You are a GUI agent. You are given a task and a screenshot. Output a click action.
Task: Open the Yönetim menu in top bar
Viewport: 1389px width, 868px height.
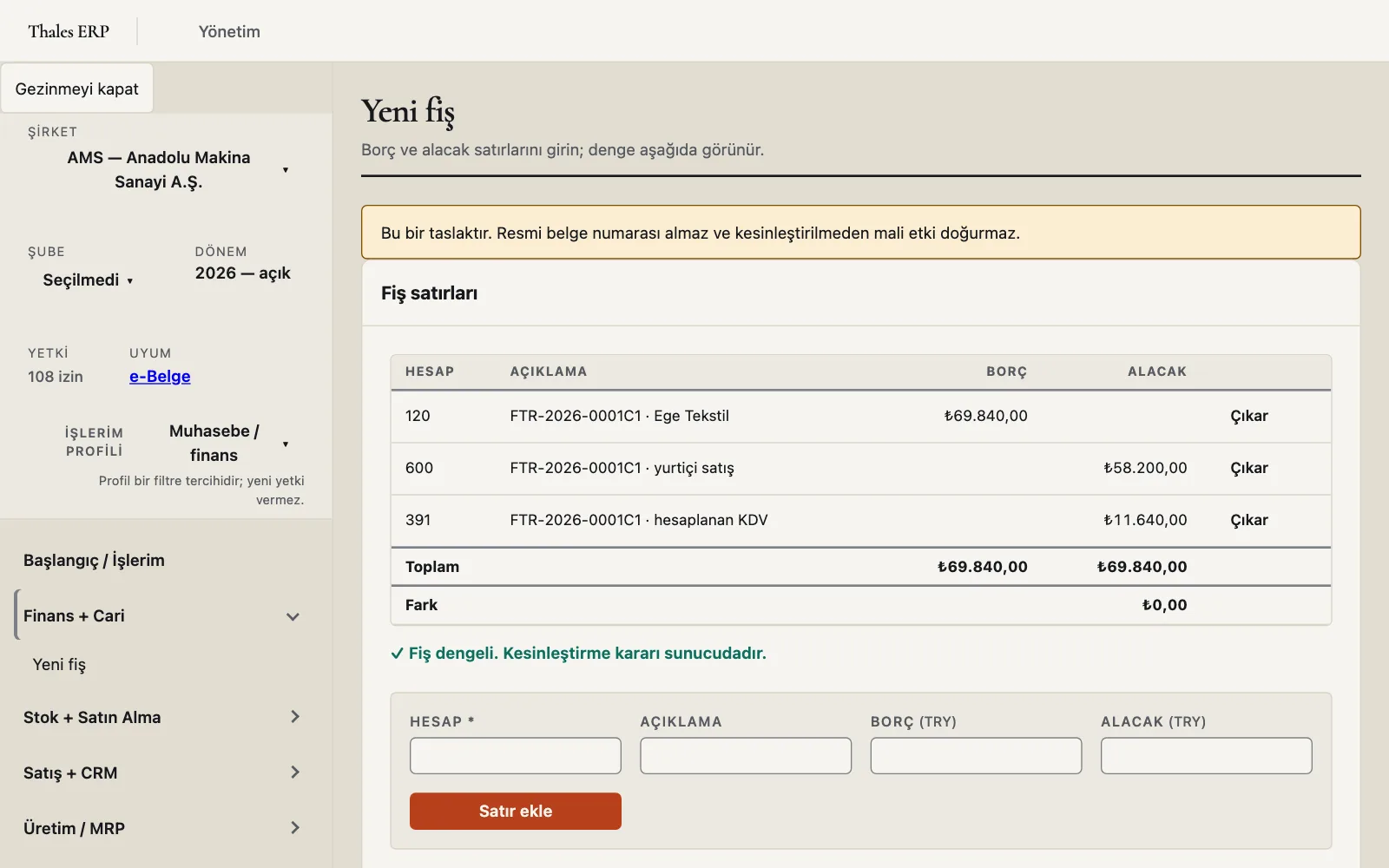coord(229,31)
